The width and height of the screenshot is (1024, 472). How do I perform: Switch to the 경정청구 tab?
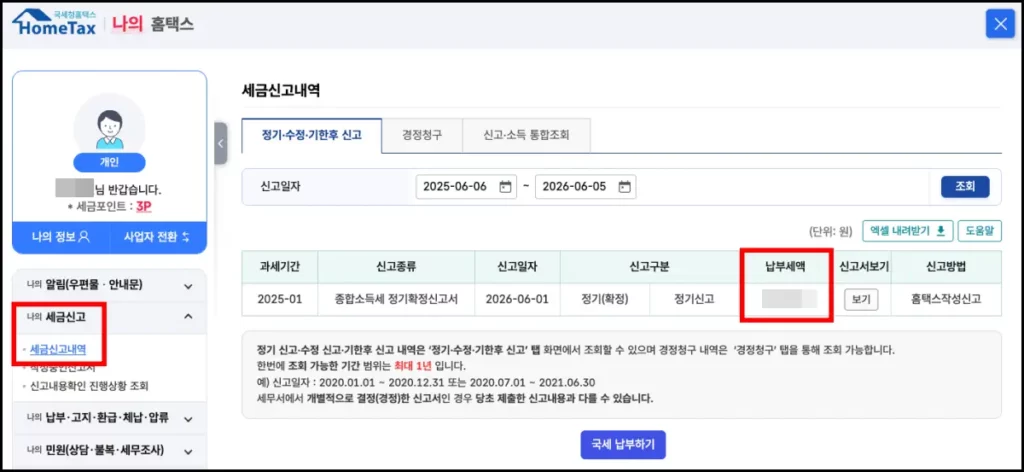coord(422,136)
